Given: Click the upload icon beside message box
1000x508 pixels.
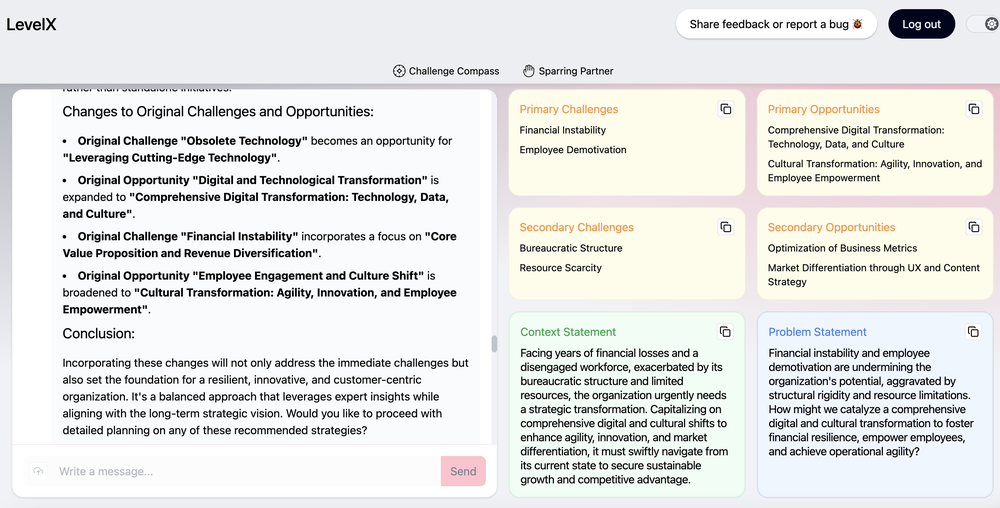Looking at the screenshot, I should (x=38, y=471).
